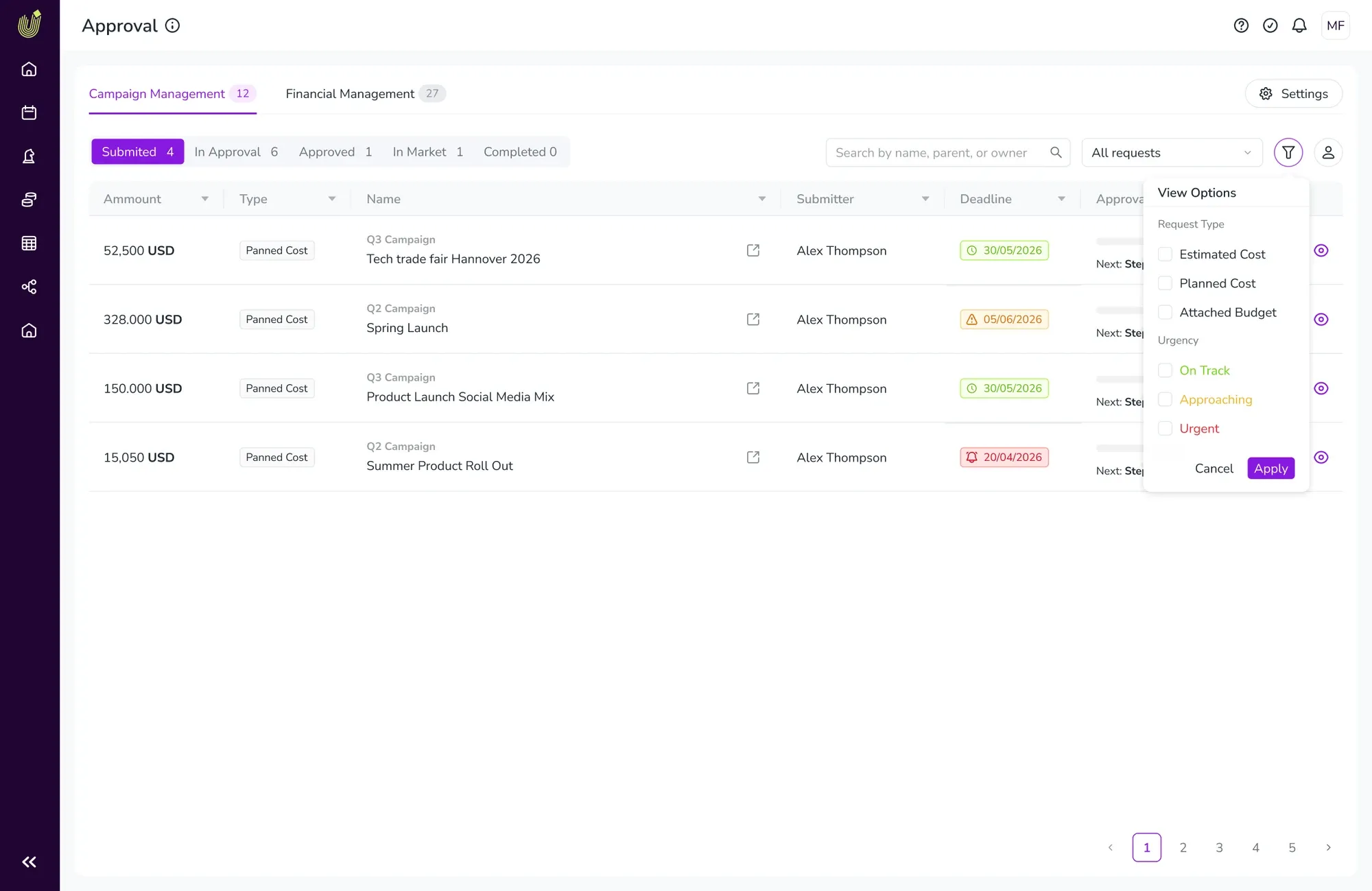Viewport: 1372px width, 891px height.
Task: Click eye icon on Spring Launch row
Action: [1321, 320]
